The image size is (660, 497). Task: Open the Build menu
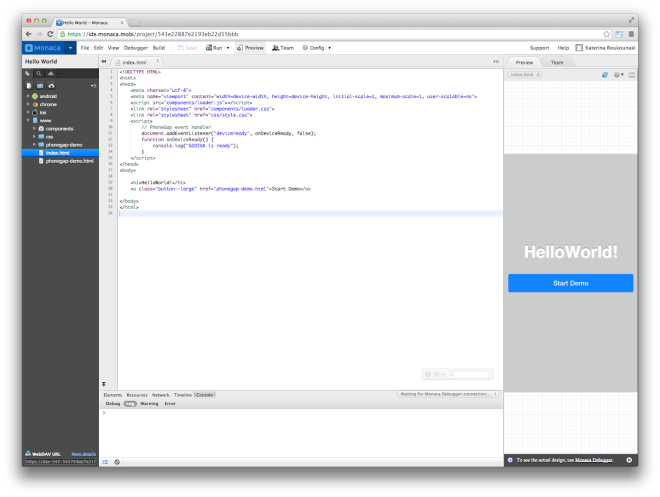click(159, 48)
